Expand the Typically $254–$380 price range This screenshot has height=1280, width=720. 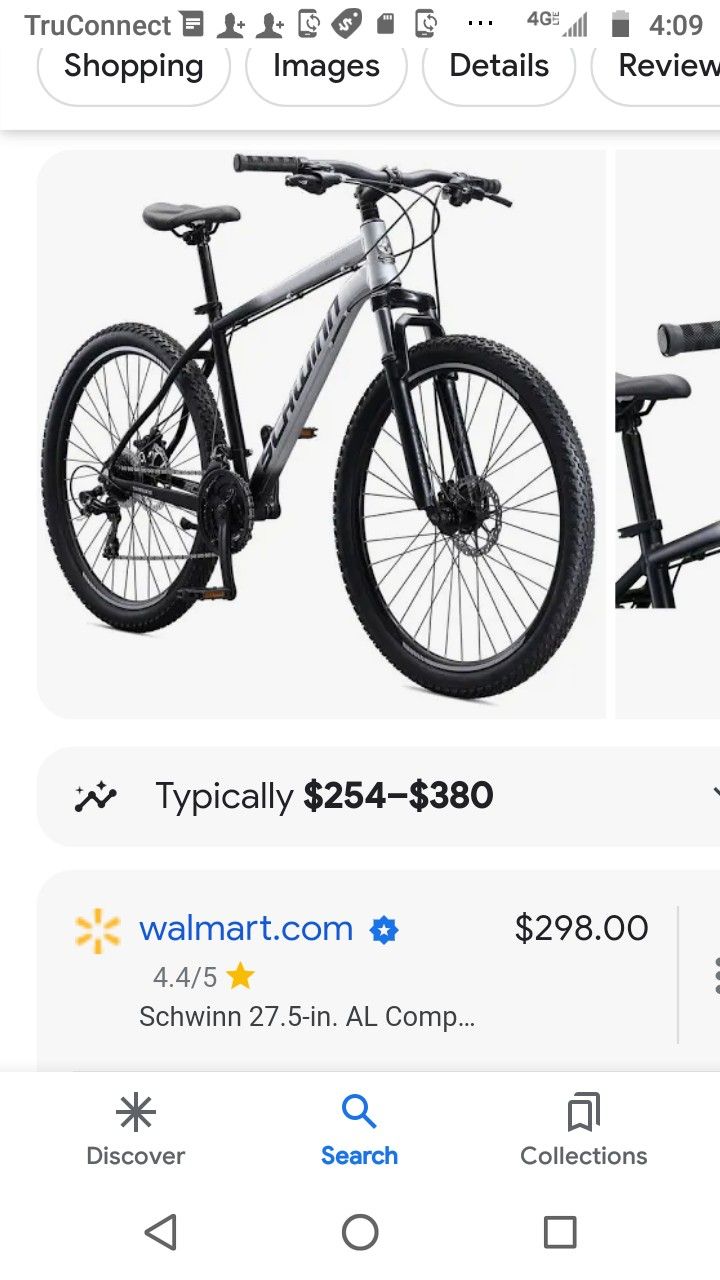[378, 796]
